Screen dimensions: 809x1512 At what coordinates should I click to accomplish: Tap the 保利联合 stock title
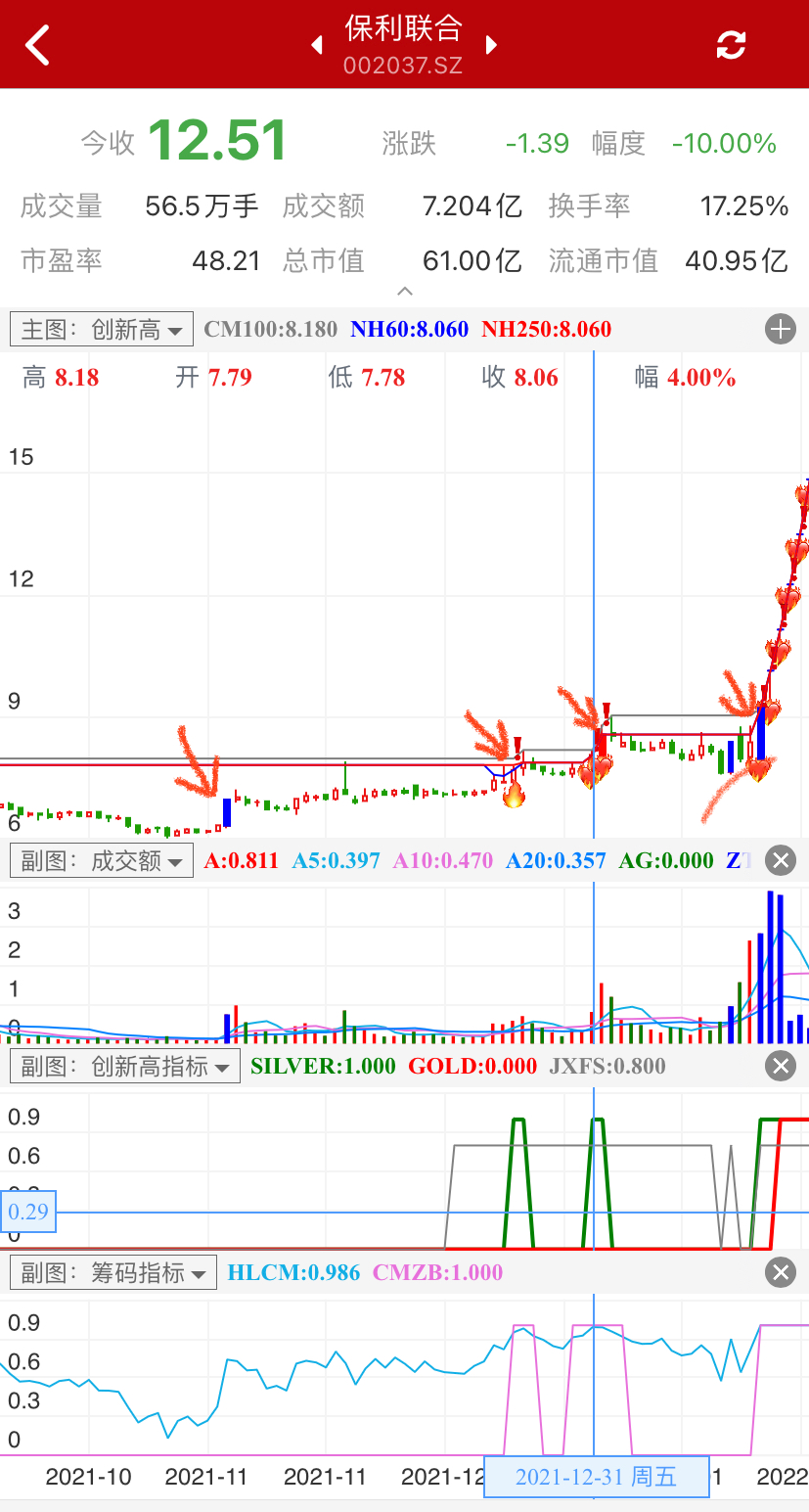point(403,29)
